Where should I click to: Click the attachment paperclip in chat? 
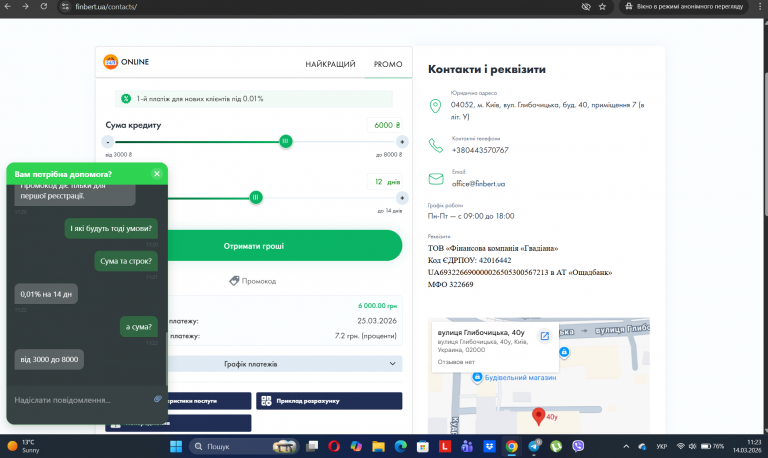pyautogui.click(x=157, y=399)
